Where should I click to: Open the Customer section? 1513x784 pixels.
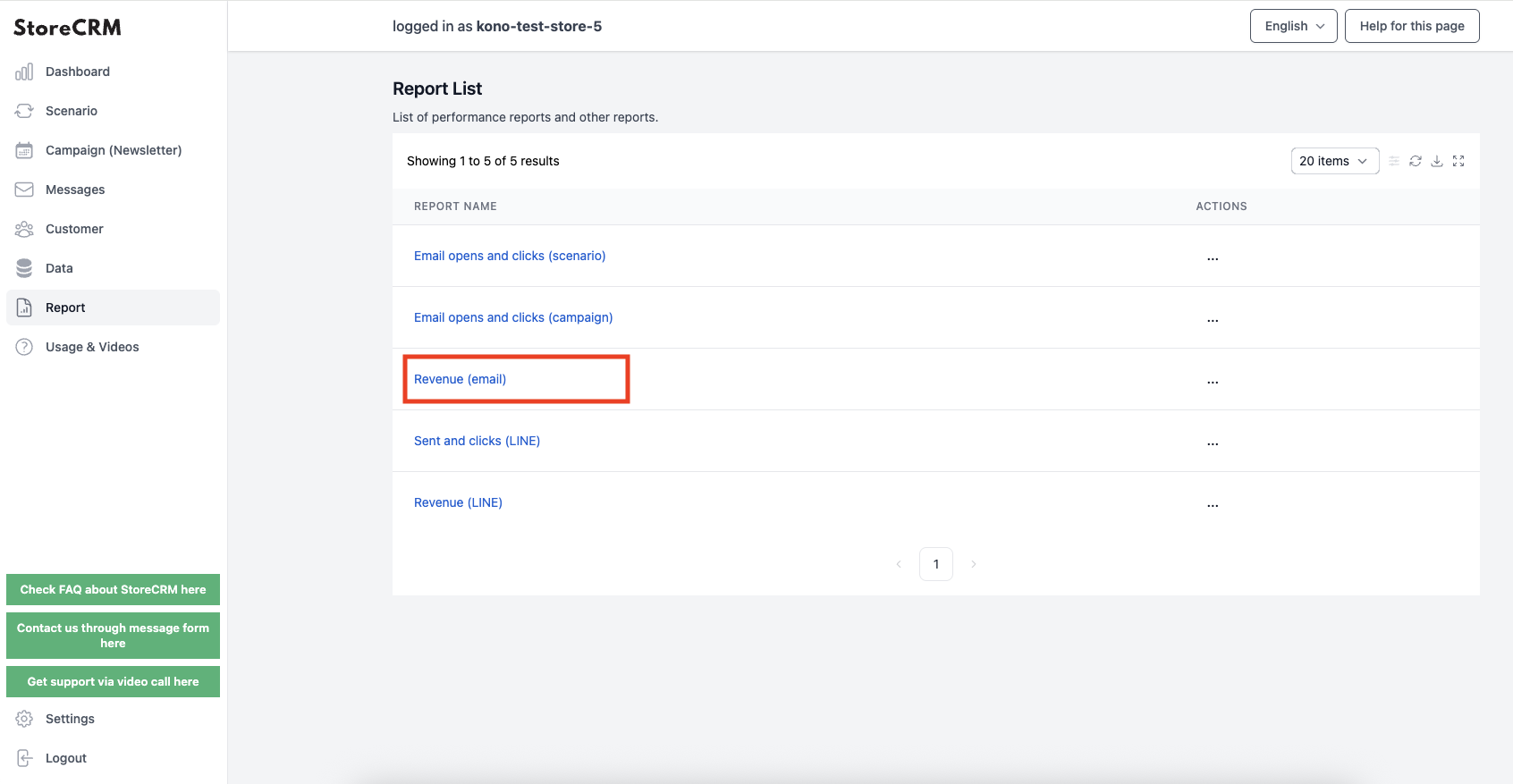tap(113, 229)
